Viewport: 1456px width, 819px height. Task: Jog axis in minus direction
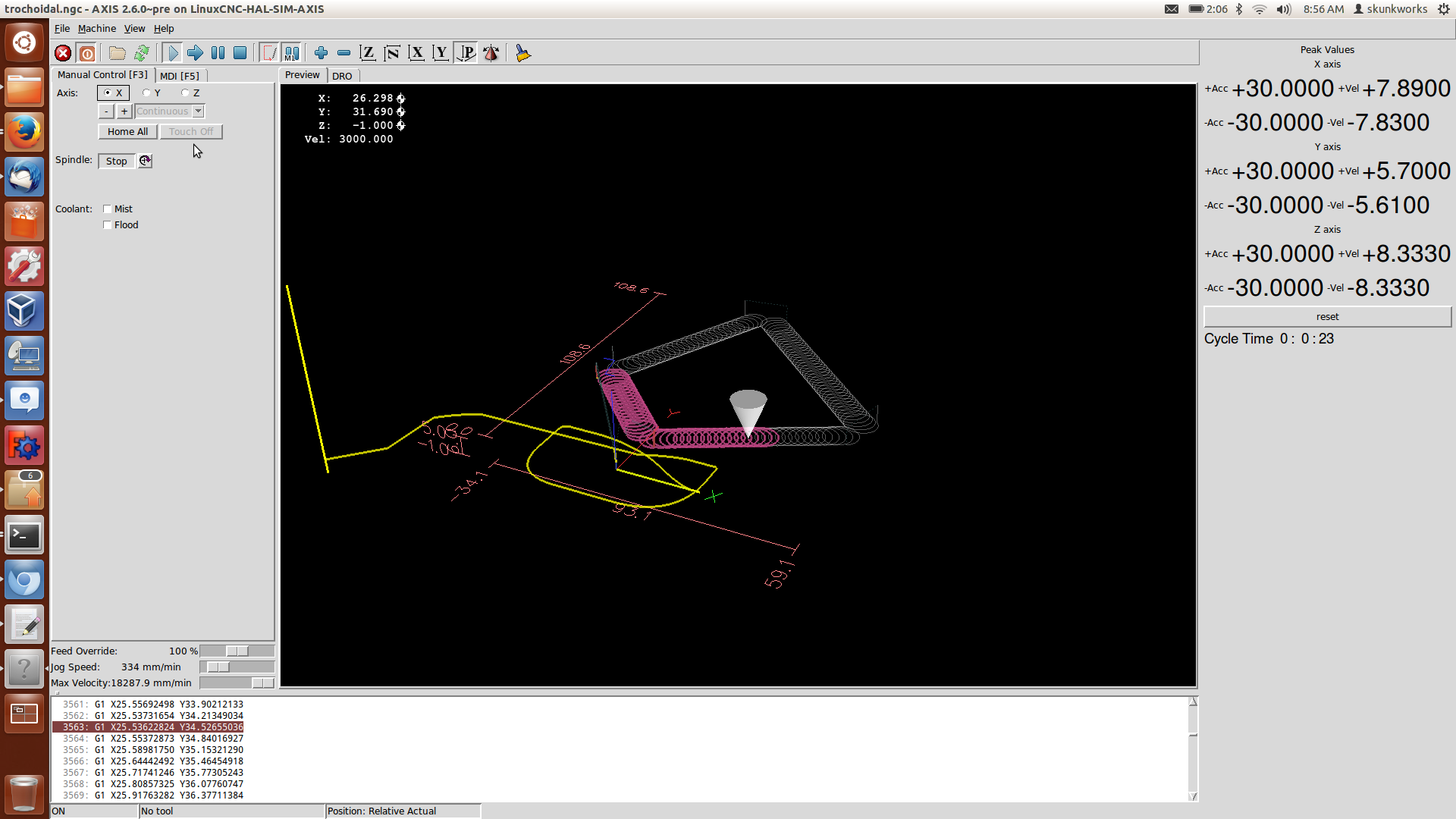(x=106, y=111)
